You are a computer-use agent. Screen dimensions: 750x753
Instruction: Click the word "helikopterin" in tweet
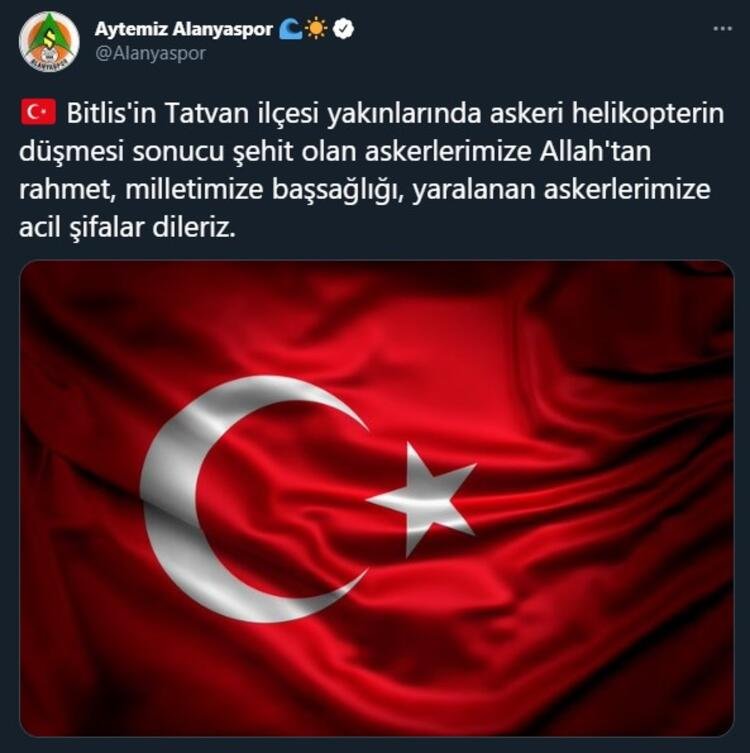coord(648,114)
